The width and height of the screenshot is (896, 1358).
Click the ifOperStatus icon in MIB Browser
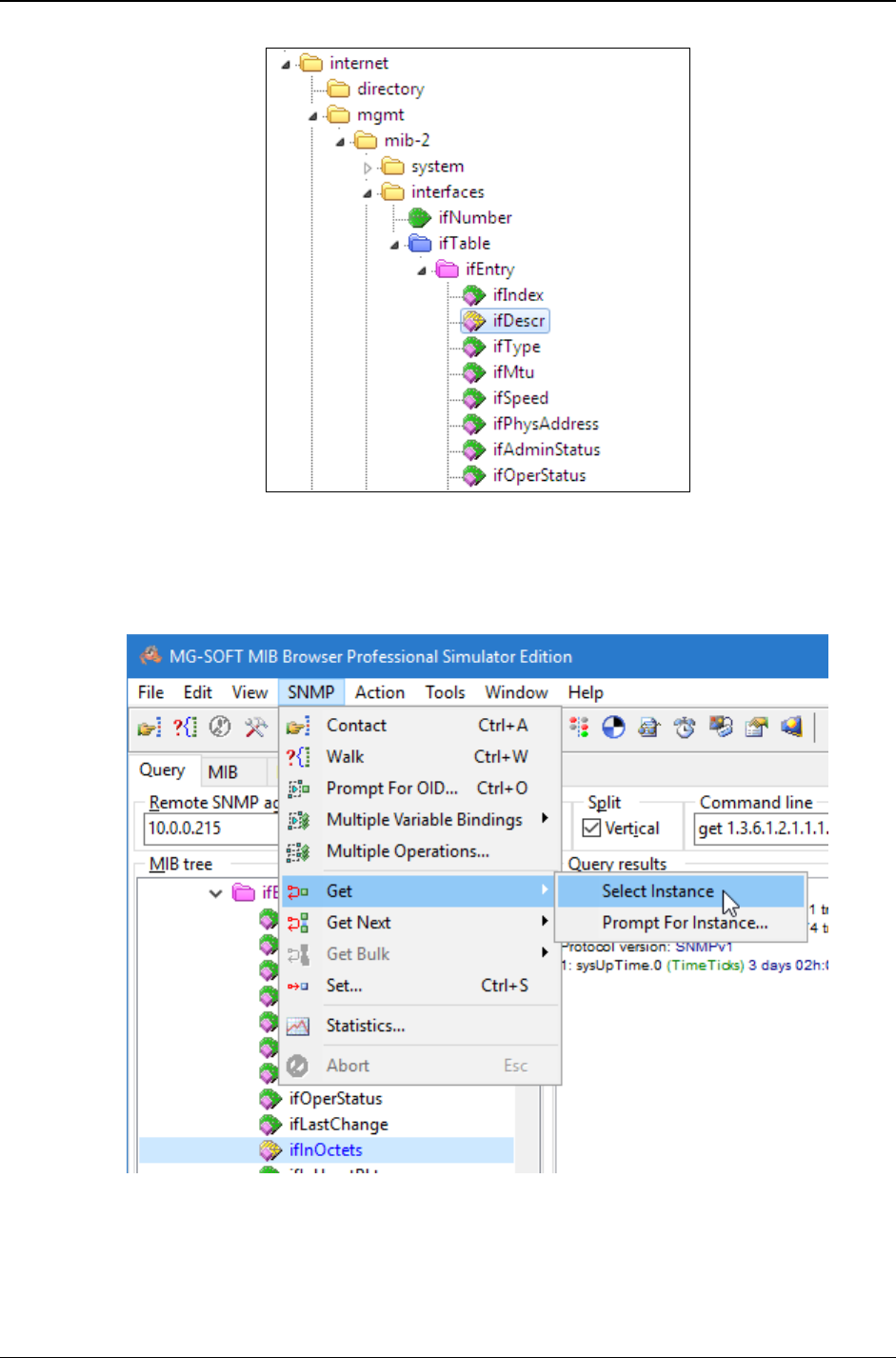(270, 1099)
